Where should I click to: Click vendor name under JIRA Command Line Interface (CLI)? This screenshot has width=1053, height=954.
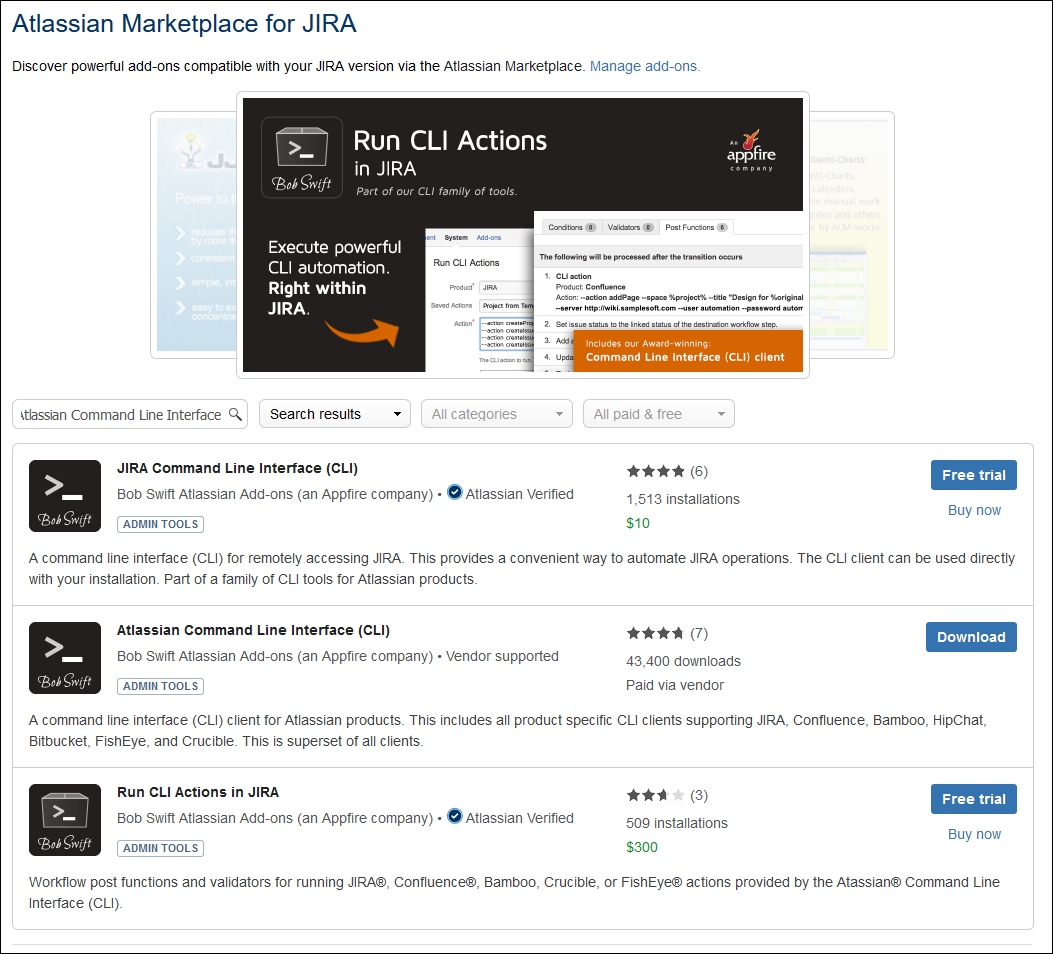pos(275,494)
